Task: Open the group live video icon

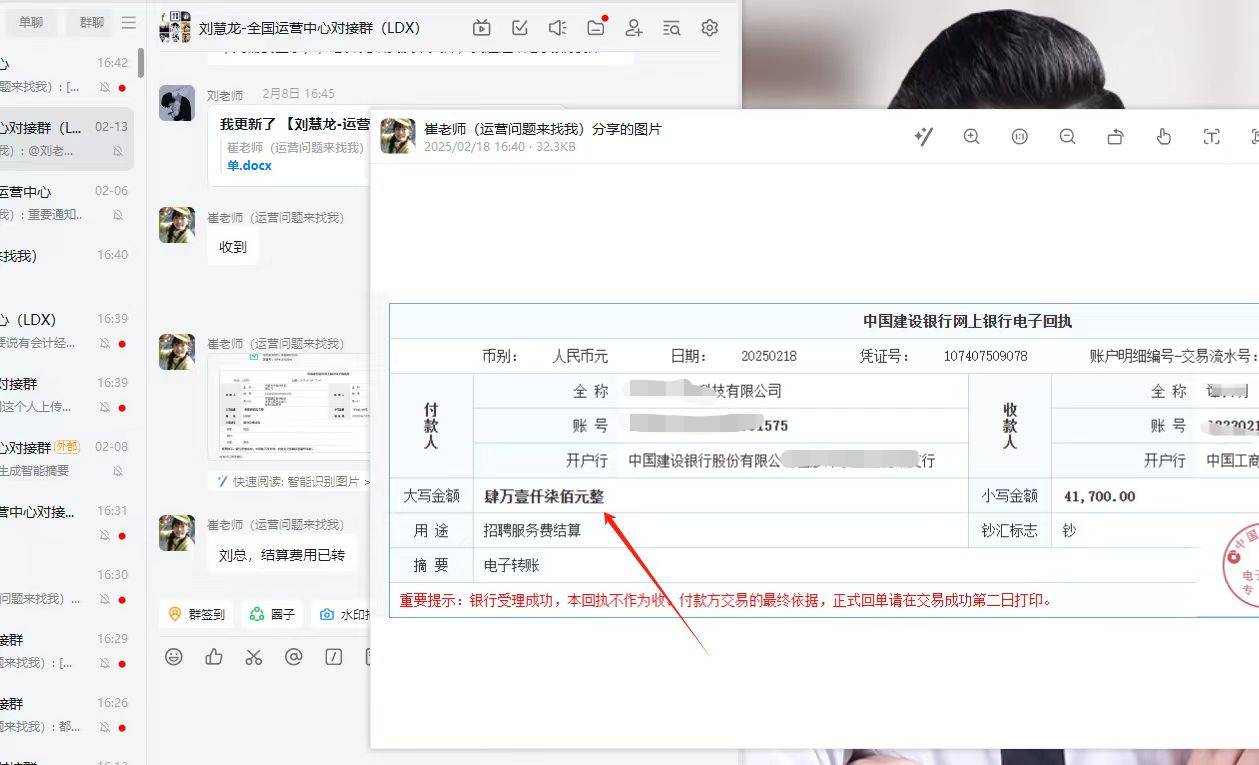Action: [x=482, y=28]
